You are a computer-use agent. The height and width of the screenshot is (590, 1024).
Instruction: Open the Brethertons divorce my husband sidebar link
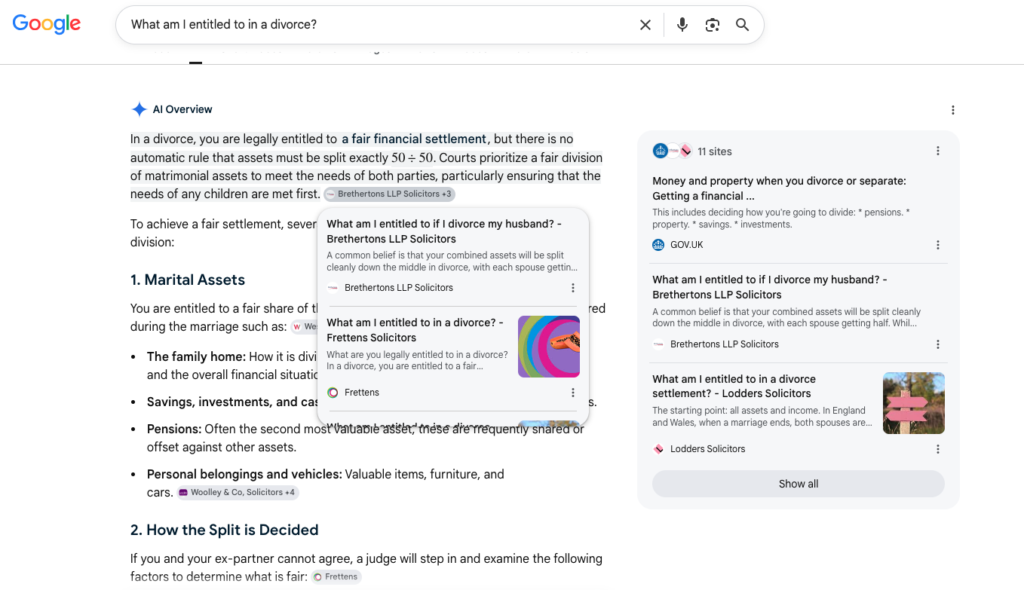point(769,287)
